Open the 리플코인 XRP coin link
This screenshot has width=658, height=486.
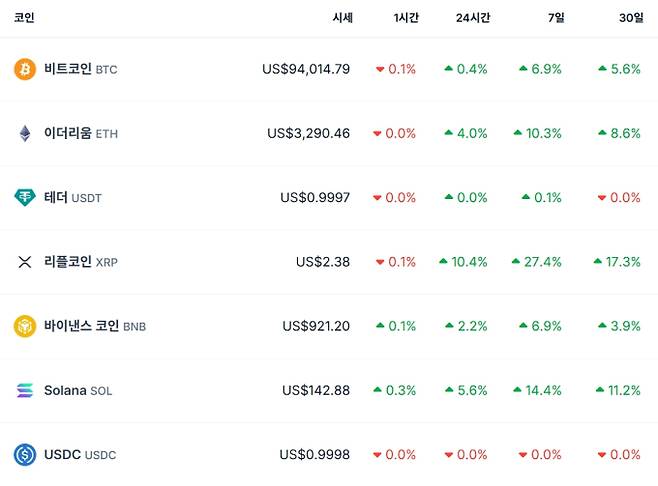pos(81,262)
